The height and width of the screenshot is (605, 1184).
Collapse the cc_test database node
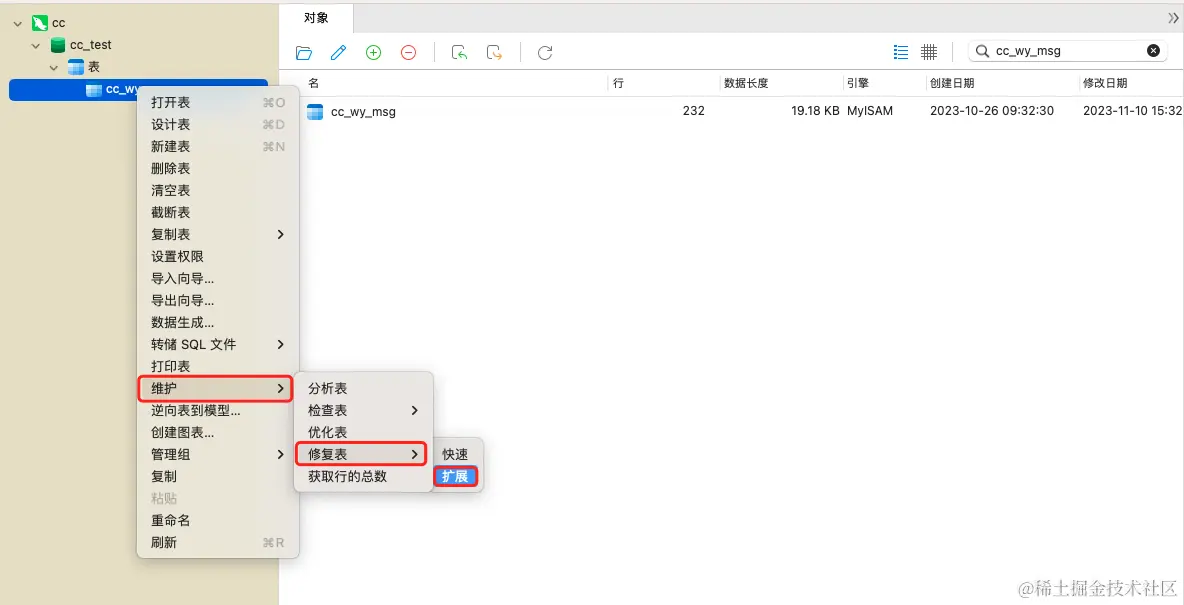[35, 45]
